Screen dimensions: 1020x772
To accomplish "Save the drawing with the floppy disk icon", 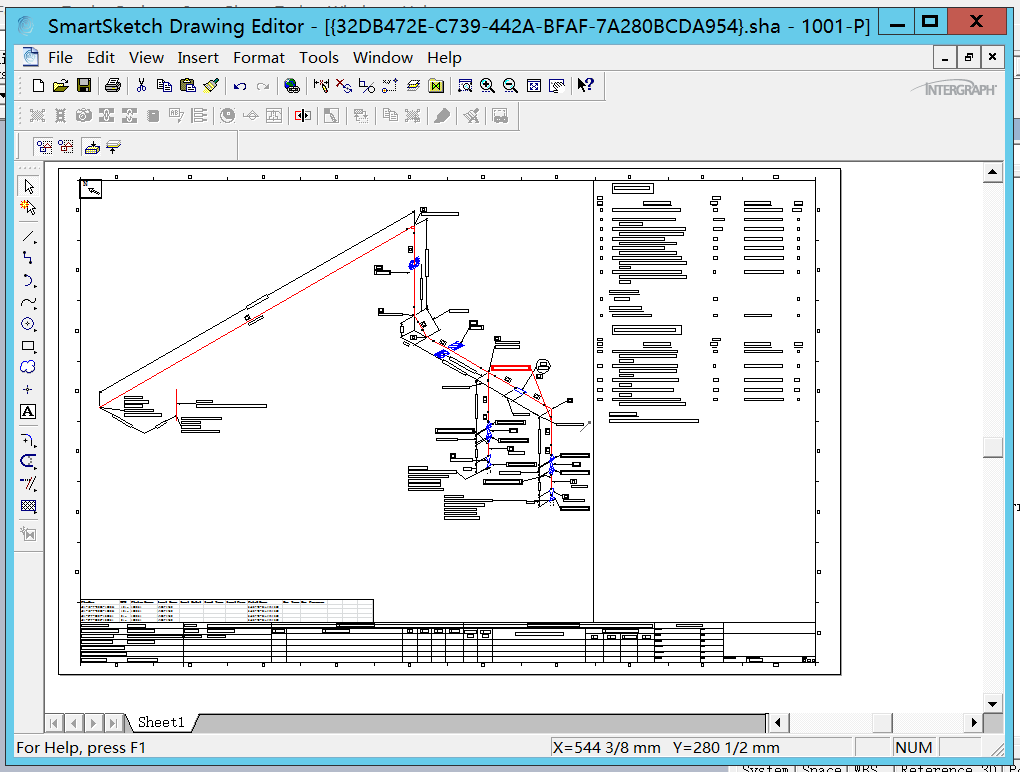I will (x=84, y=85).
